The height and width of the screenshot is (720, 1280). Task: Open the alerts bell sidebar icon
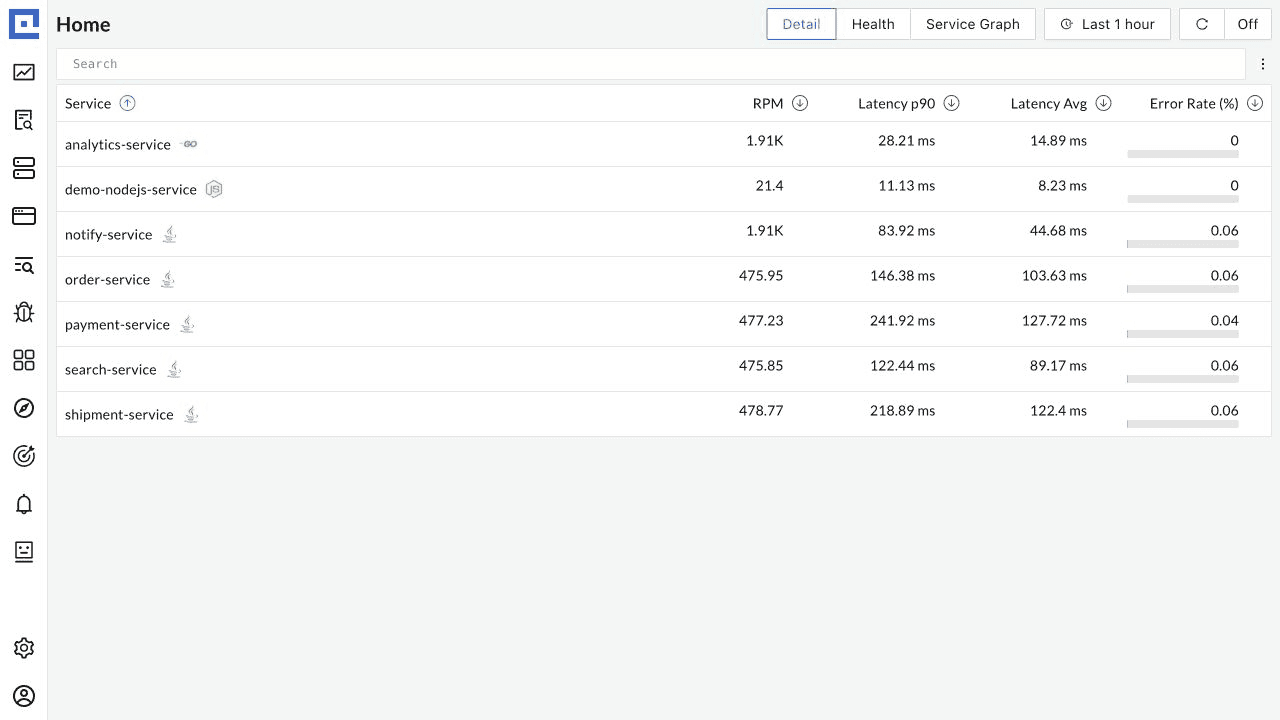[24, 504]
